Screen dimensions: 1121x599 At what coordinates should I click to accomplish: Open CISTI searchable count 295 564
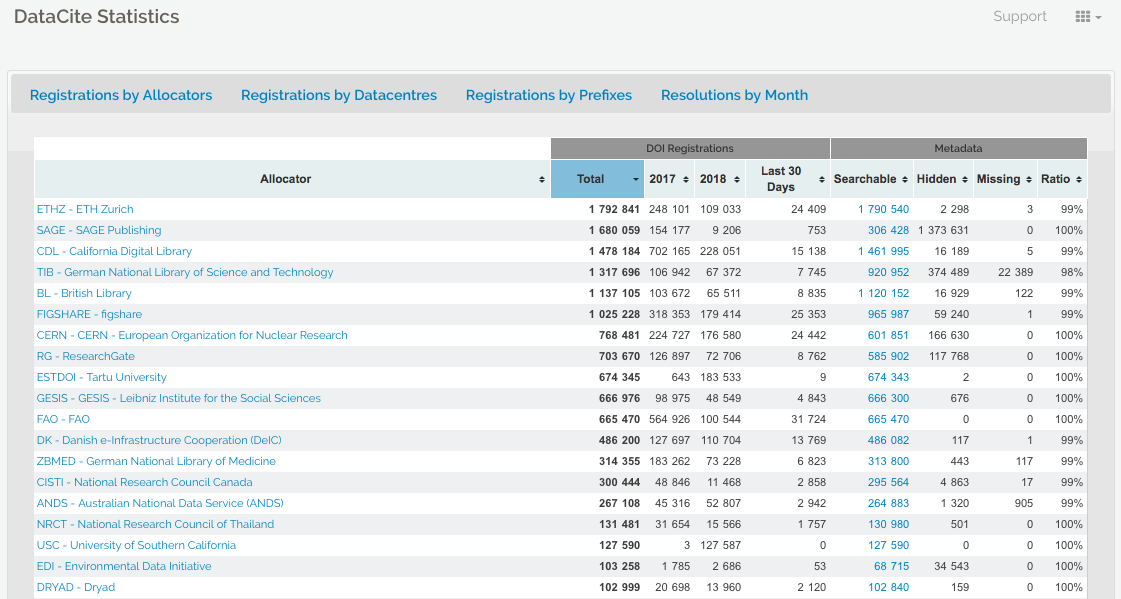point(889,482)
